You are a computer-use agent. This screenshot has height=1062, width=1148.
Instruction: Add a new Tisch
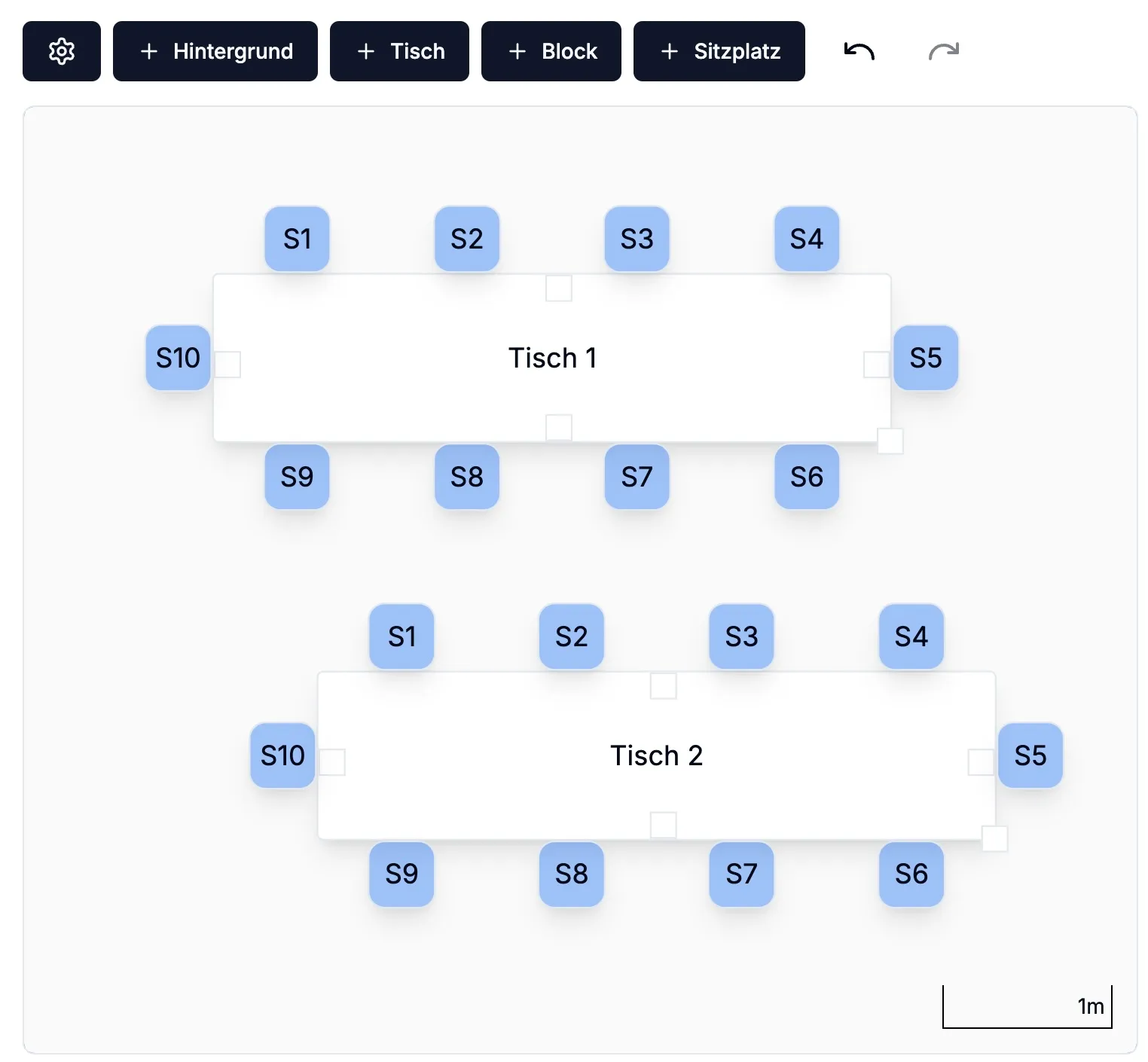[x=399, y=51]
